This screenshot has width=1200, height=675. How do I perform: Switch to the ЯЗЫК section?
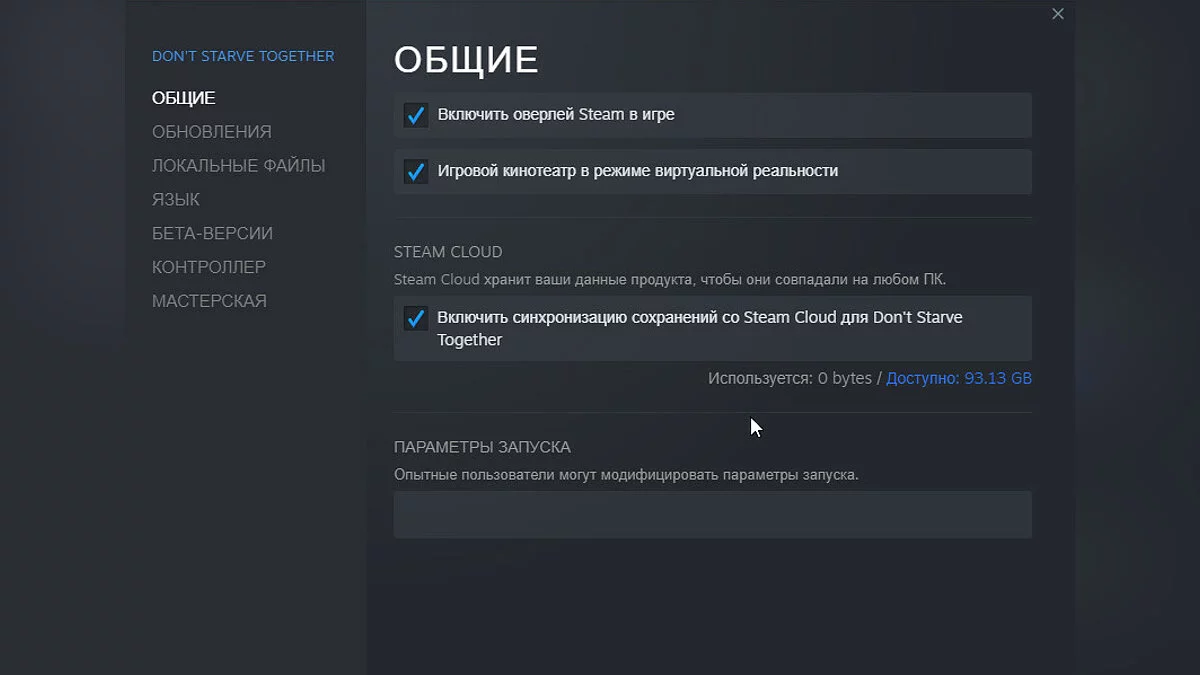176,200
